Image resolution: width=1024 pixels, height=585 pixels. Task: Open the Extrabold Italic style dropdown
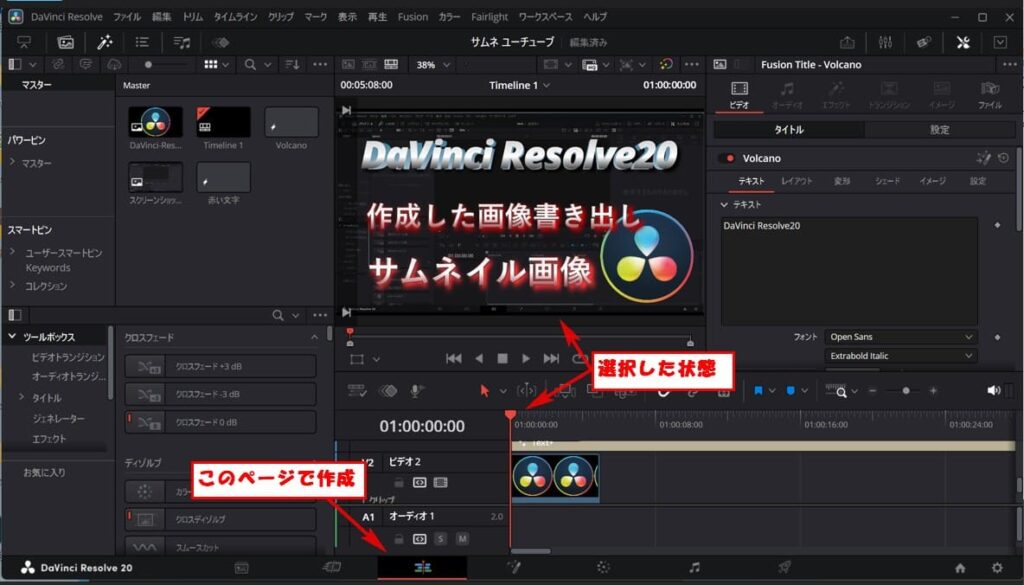pos(901,356)
